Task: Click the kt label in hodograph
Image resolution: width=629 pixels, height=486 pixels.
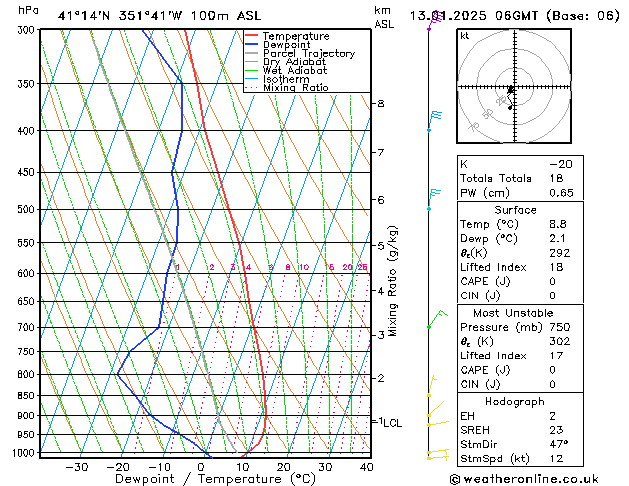Action: click(465, 36)
